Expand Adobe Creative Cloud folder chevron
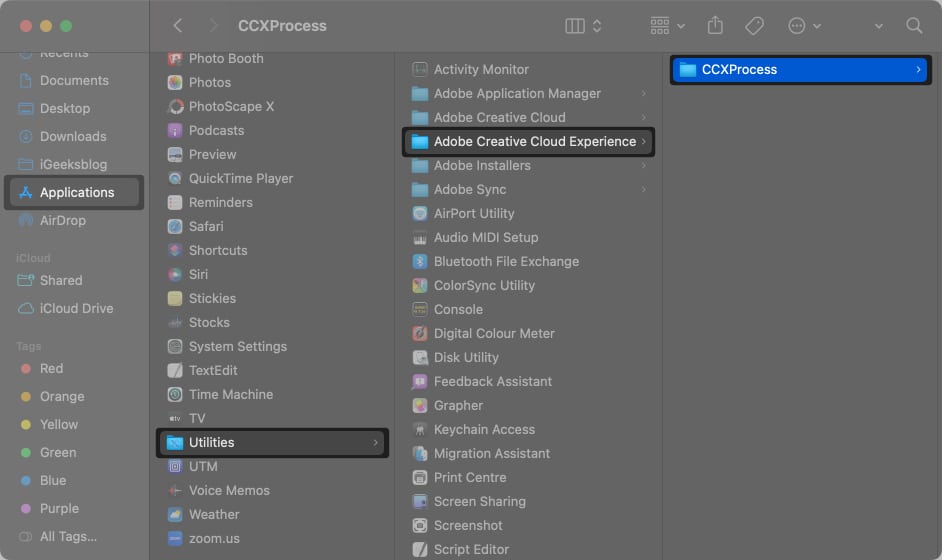The image size is (942, 560). tap(643, 118)
